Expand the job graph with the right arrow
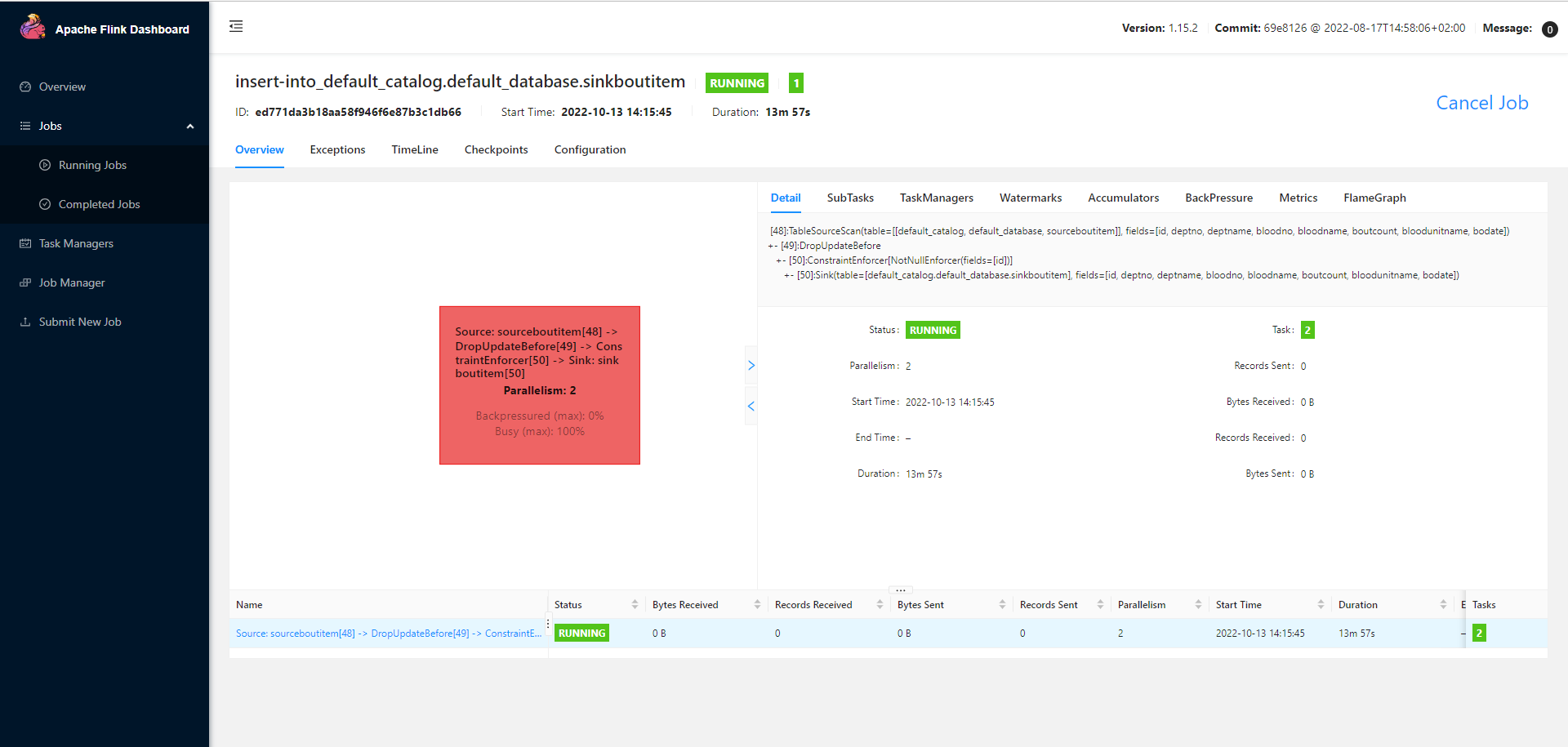This screenshot has height=747, width=1568. pos(751,366)
